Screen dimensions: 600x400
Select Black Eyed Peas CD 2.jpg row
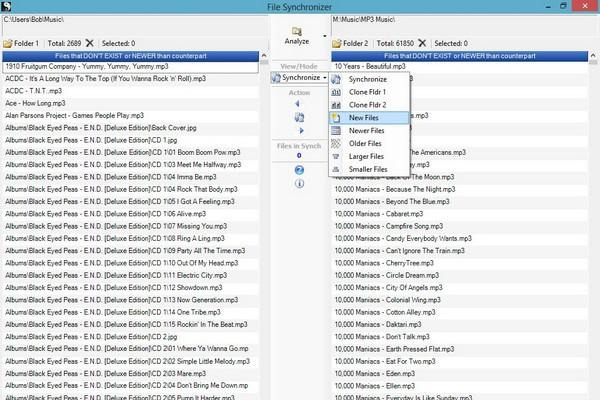[x=130, y=337]
